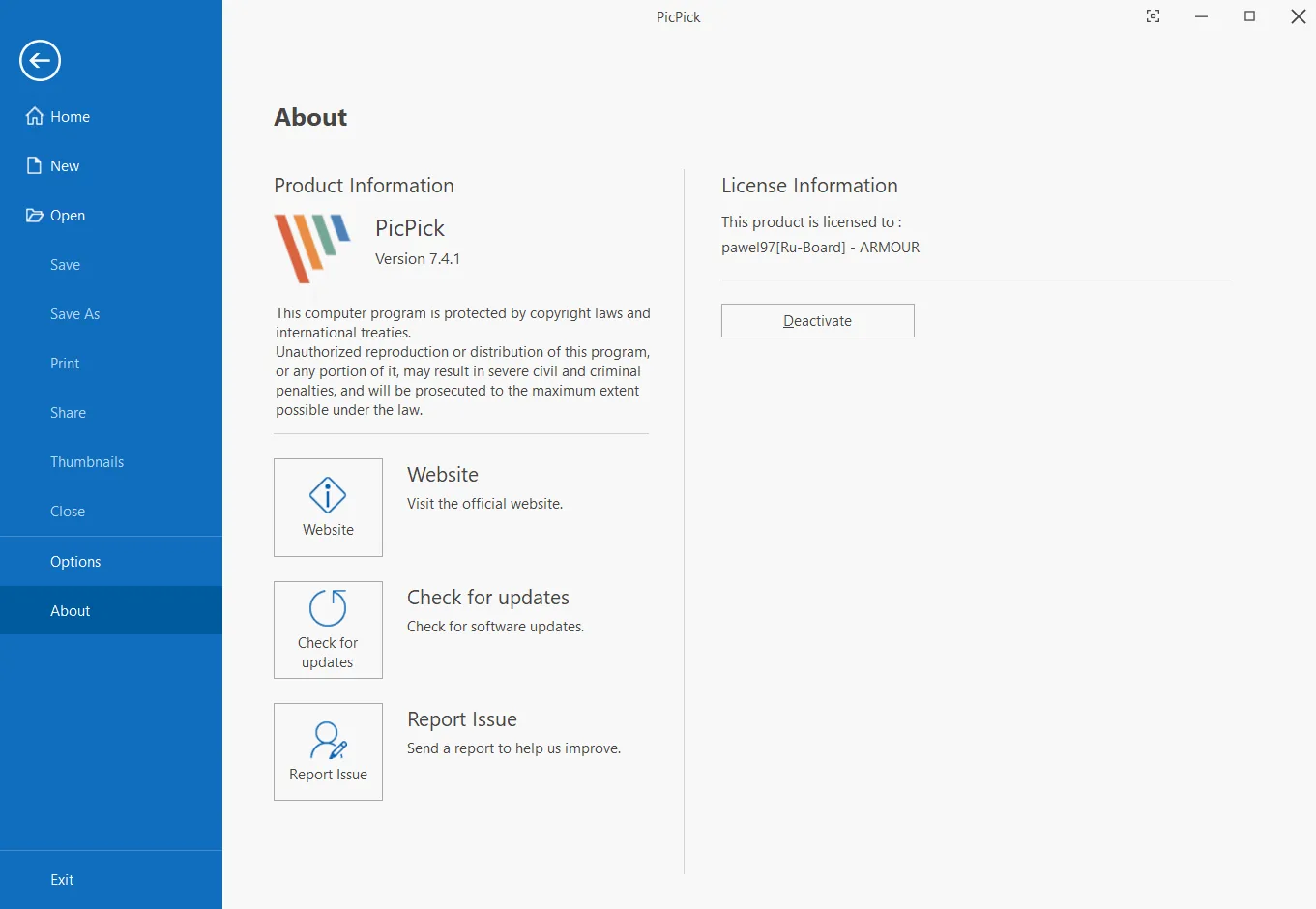Screen dimensions: 1316x909
Task: Maximize the PicPick window
Action: coord(1249,16)
